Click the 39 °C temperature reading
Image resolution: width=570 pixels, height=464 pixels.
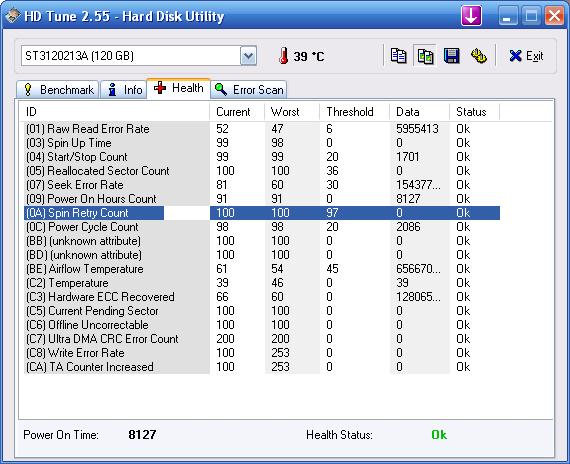tap(309, 56)
